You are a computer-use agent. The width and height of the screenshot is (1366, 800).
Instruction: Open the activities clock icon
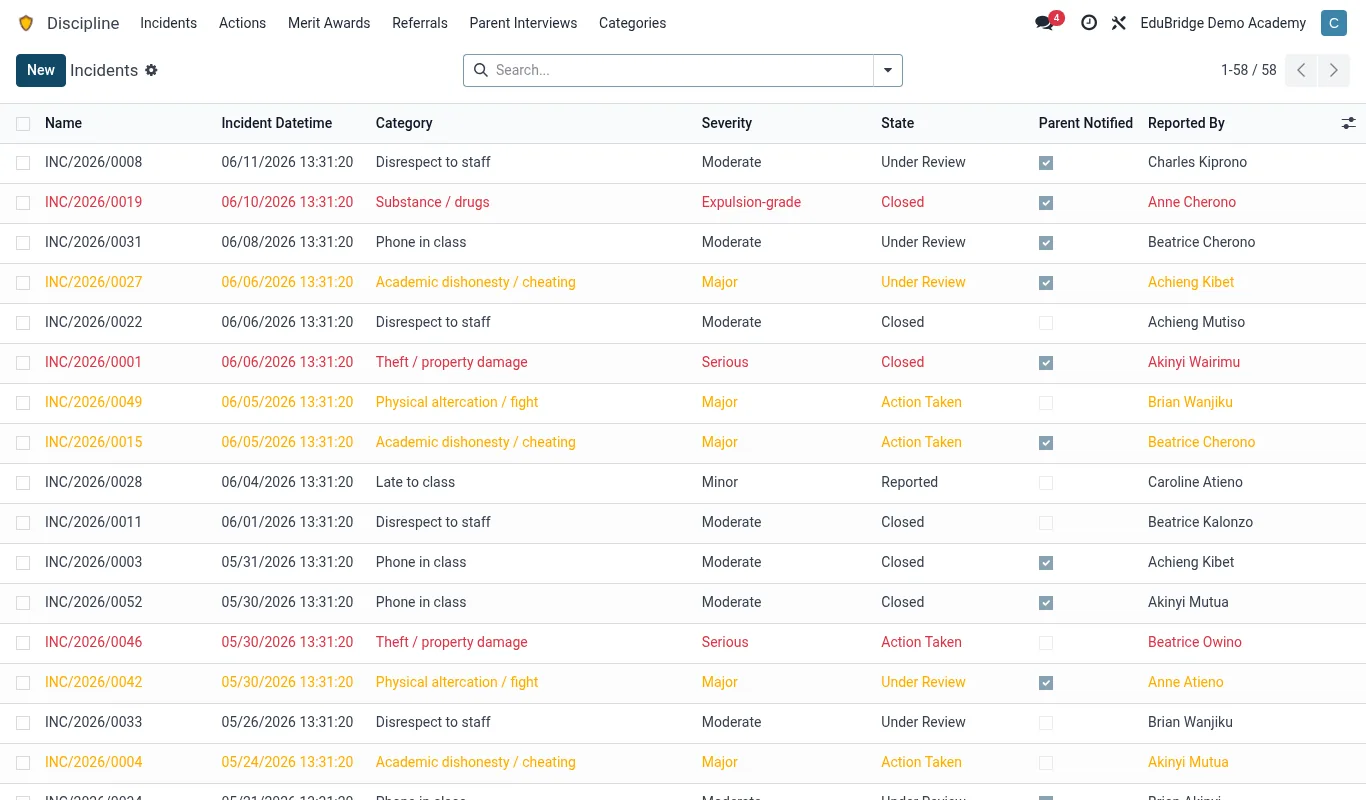pos(1089,22)
